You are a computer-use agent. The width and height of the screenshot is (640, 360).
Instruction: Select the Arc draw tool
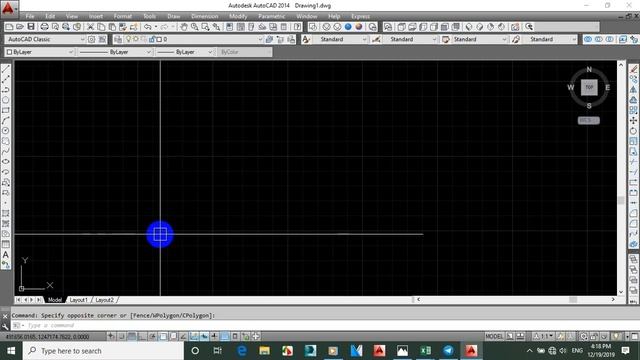coord(6,120)
